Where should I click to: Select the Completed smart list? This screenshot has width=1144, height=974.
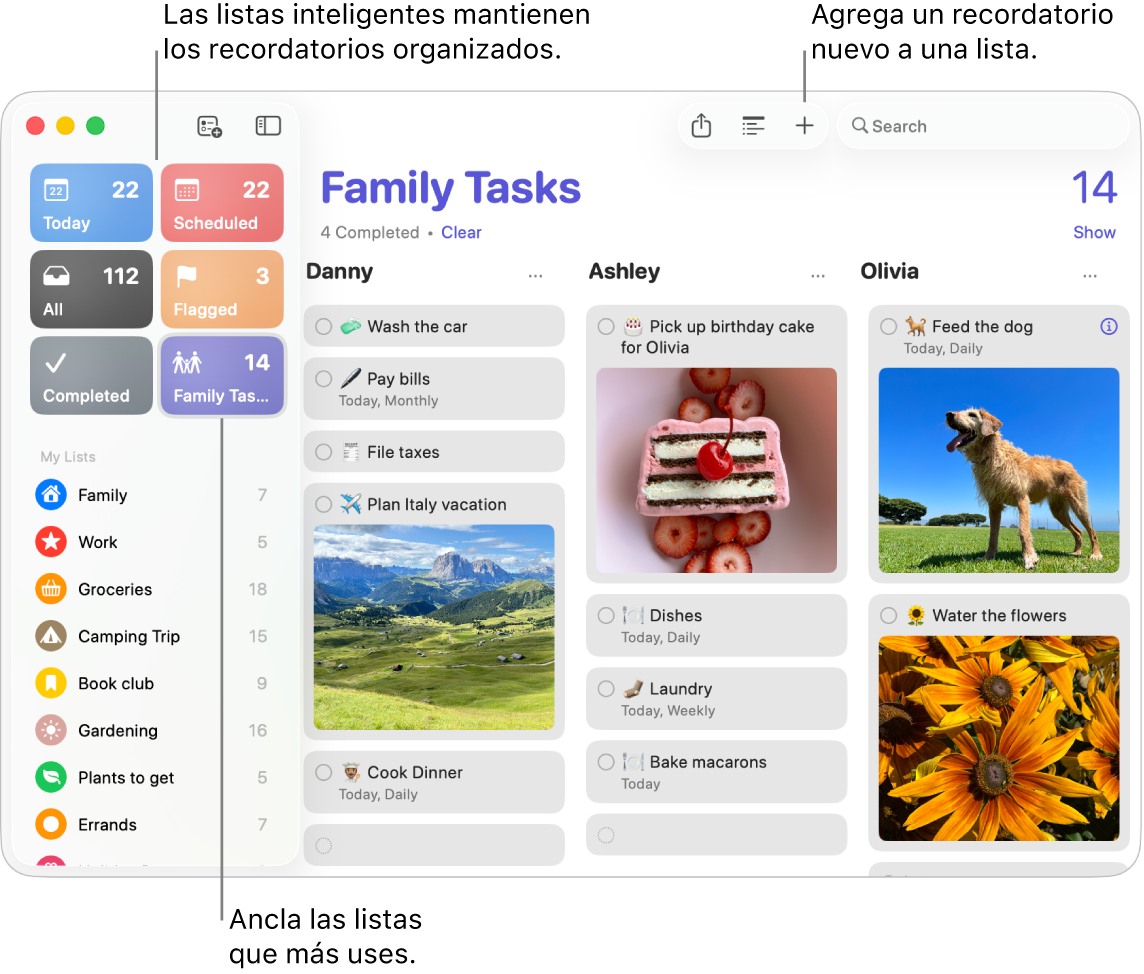(x=91, y=375)
